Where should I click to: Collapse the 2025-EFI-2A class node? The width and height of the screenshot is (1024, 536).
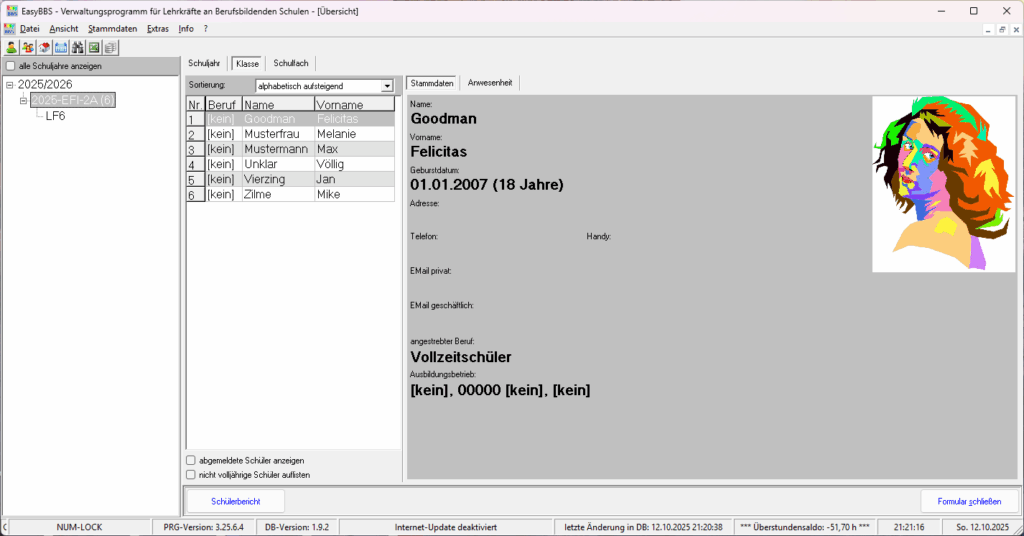coord(23,101)
